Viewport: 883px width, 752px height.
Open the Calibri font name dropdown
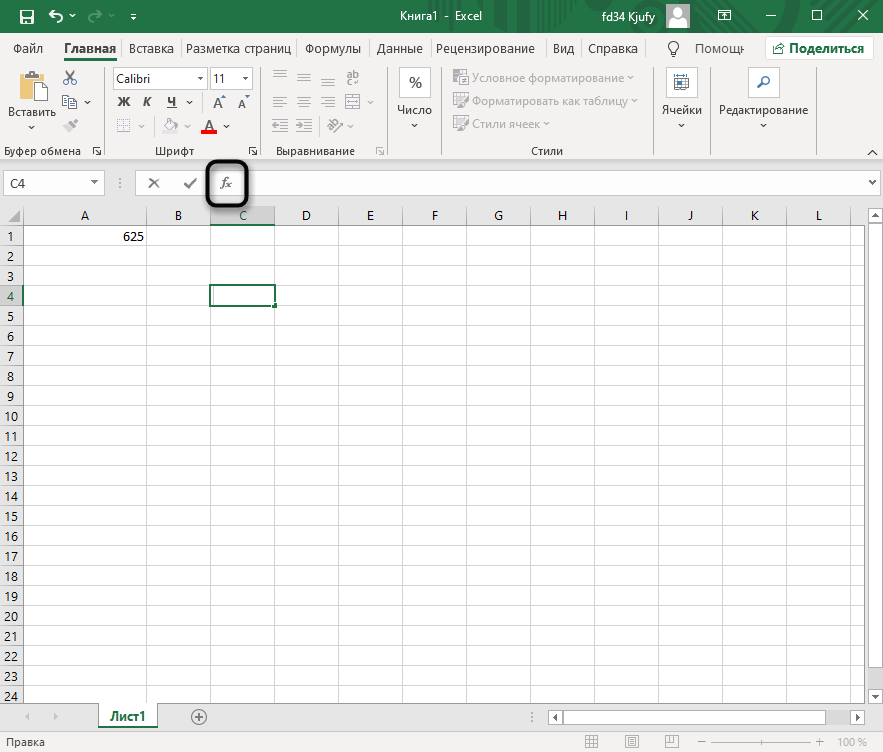pos(200,78)
